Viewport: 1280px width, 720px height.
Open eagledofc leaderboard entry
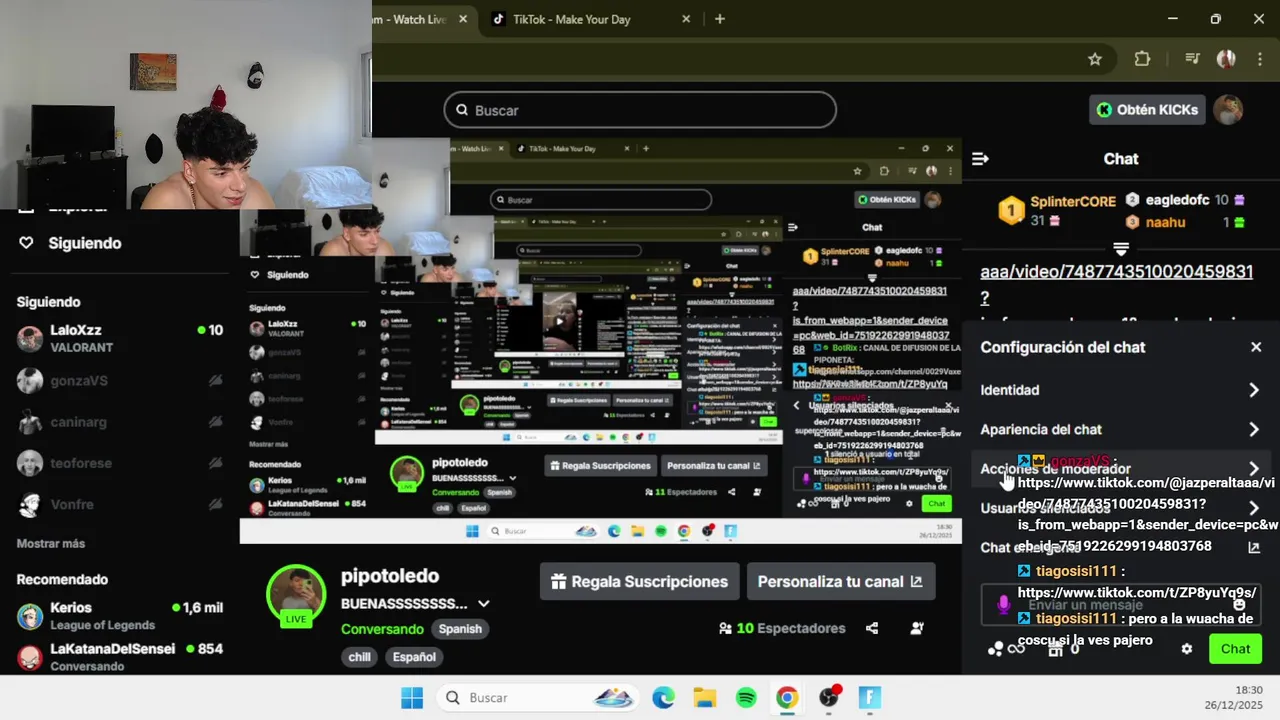click(x=1185, y=200)
